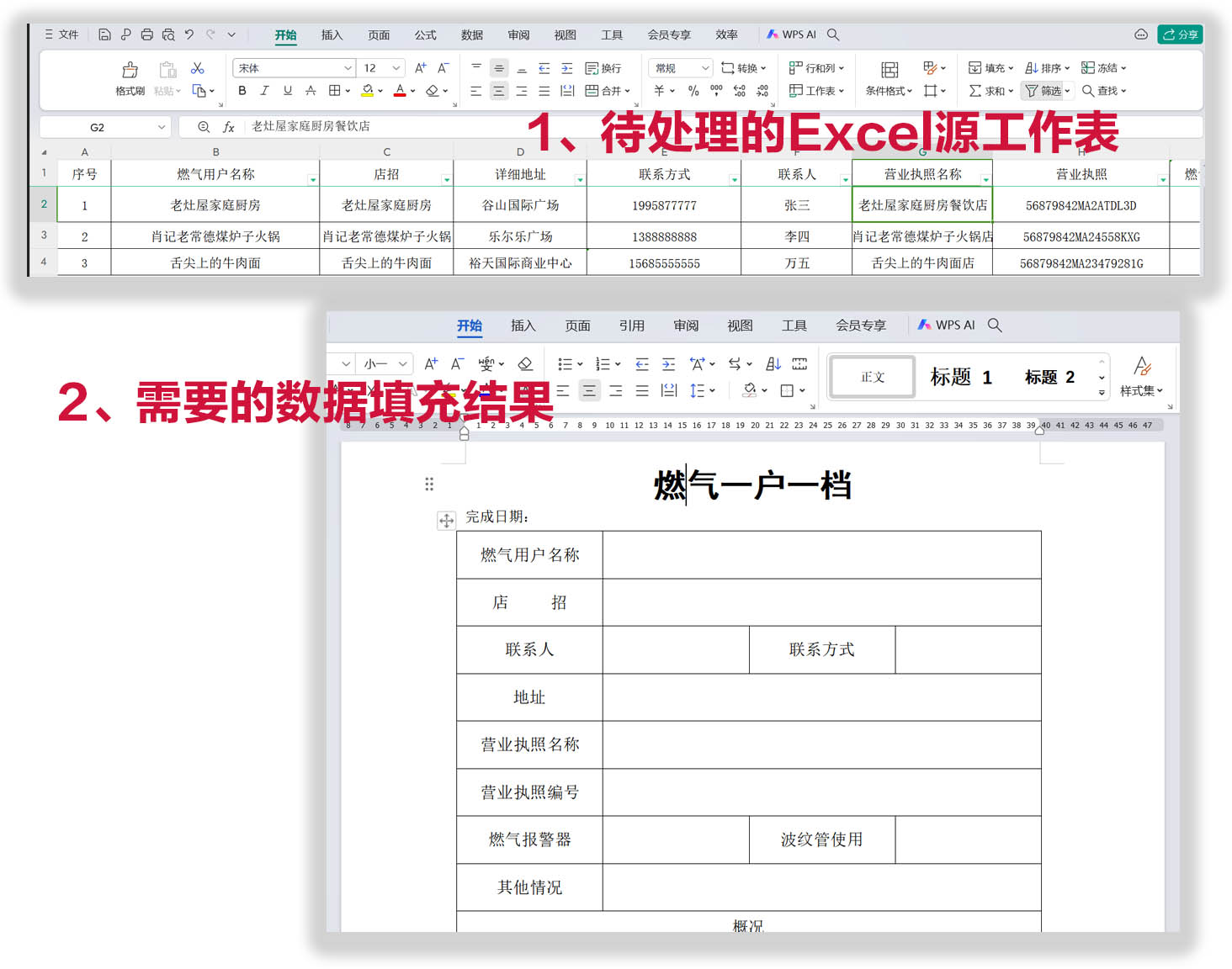
Task: Select the Format Painter (格式刷) tool
Action: (130, 78)
